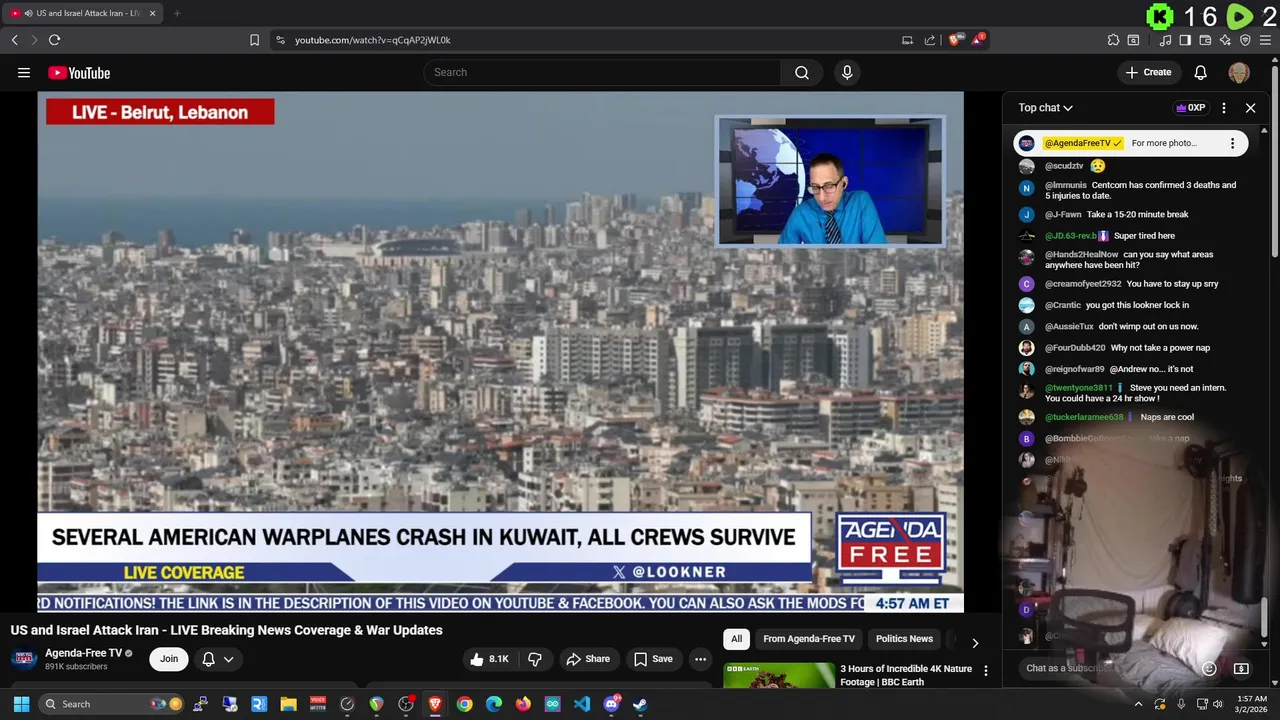The image size is (1280, 720).
Task: Start voice search with microphone icon
Action: [847, 72]
